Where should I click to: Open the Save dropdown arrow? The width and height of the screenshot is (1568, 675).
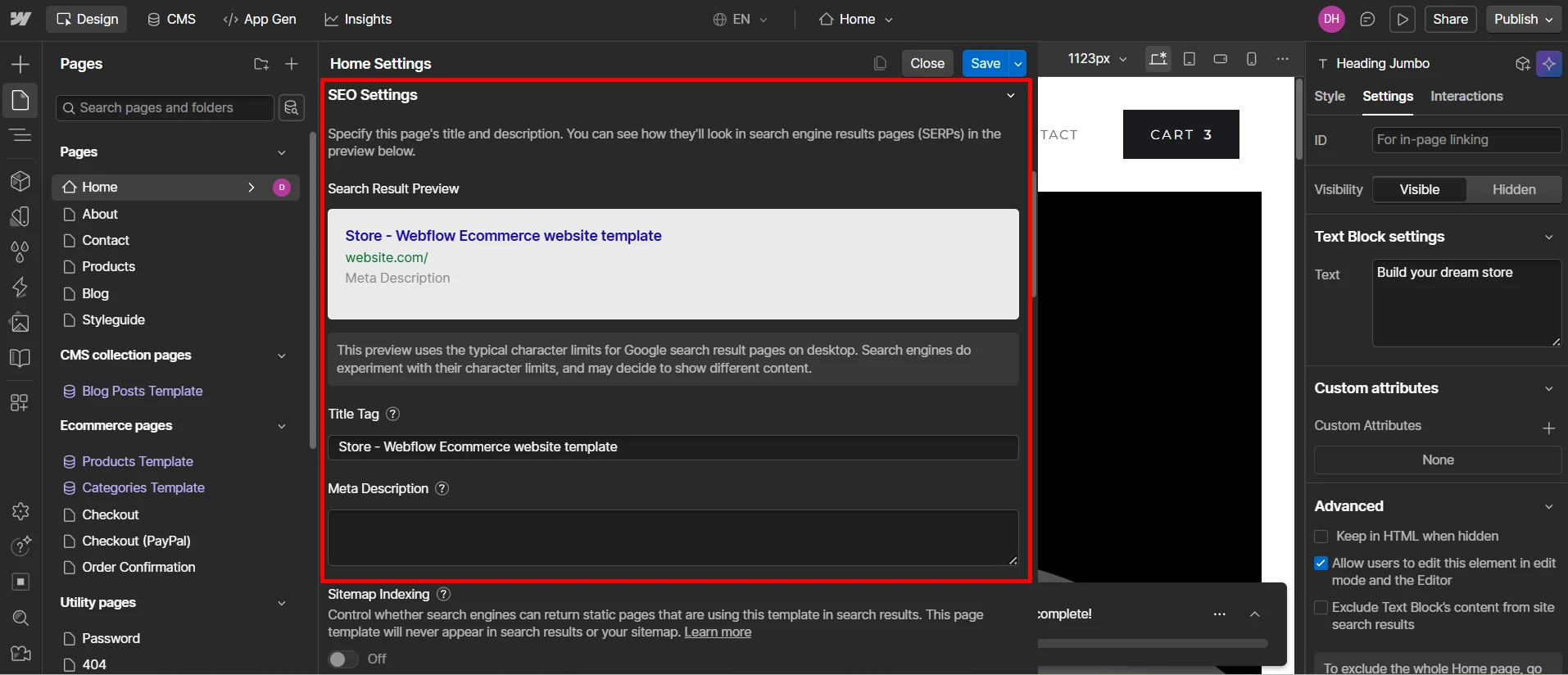coord(1017,63)
